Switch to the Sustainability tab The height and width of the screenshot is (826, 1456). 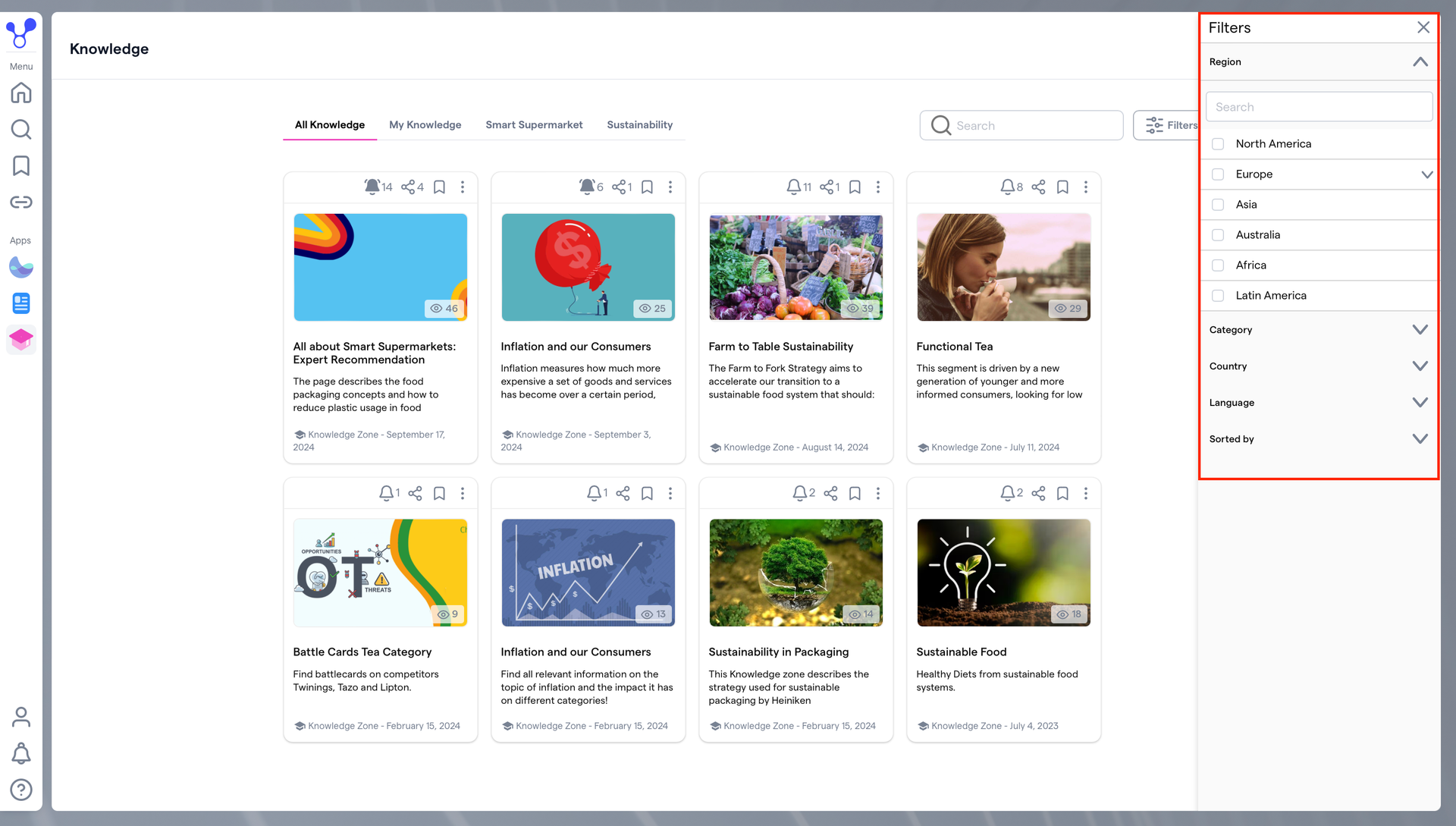pyautogui.click(x=639, y=124)
